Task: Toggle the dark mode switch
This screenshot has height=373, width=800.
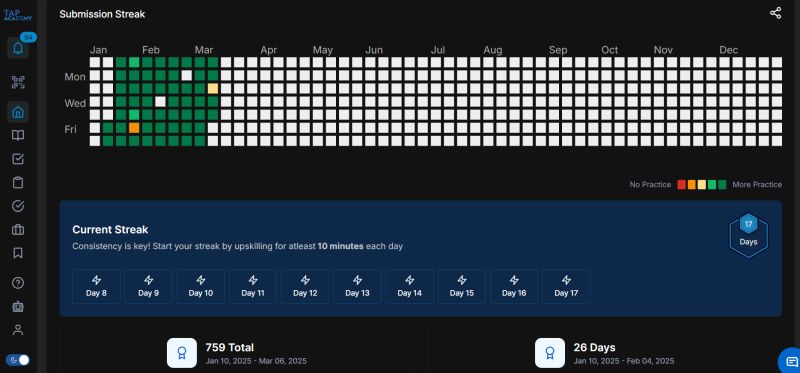Action: 18,360
